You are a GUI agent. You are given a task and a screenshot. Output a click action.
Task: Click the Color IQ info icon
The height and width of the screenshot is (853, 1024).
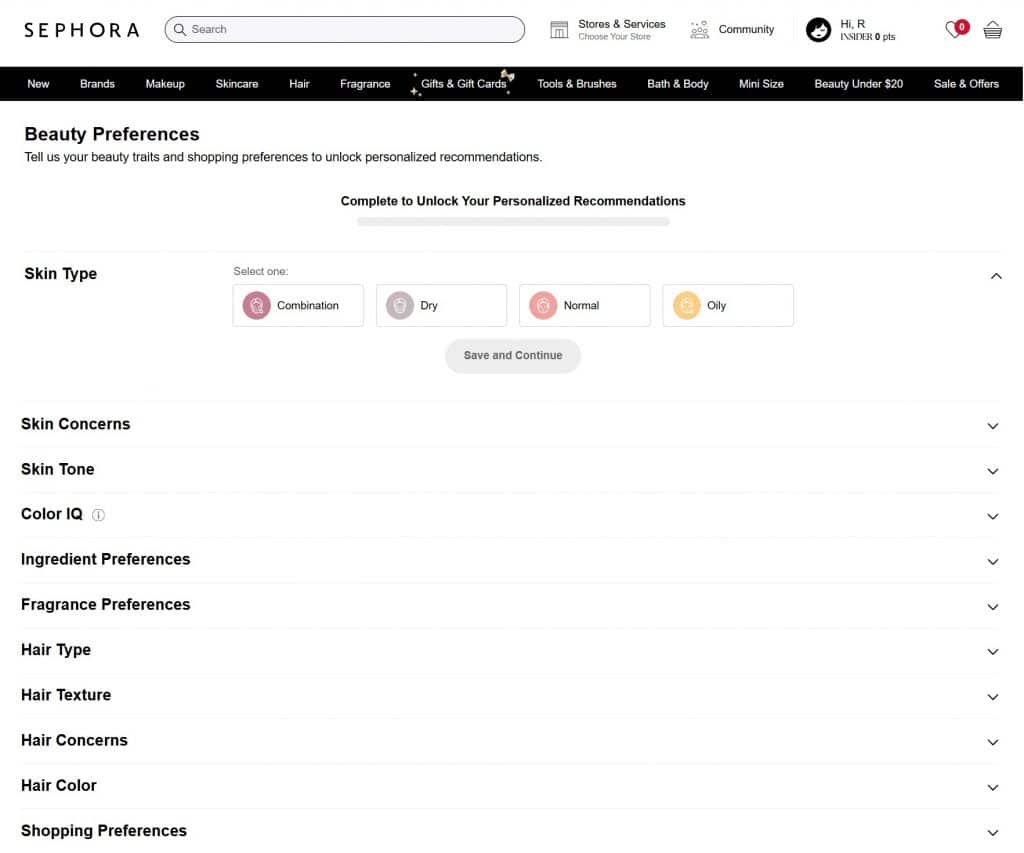pos(98,515)
